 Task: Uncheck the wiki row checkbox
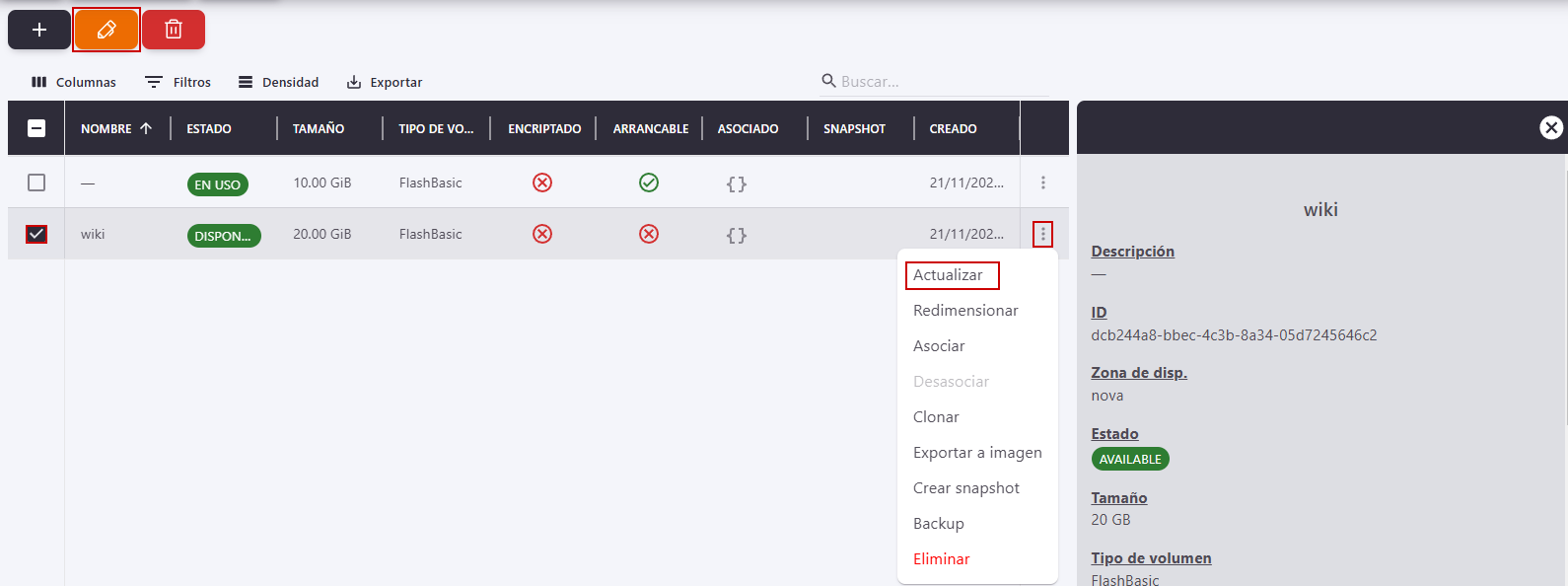pyautogui.click(x=36, y=235)
